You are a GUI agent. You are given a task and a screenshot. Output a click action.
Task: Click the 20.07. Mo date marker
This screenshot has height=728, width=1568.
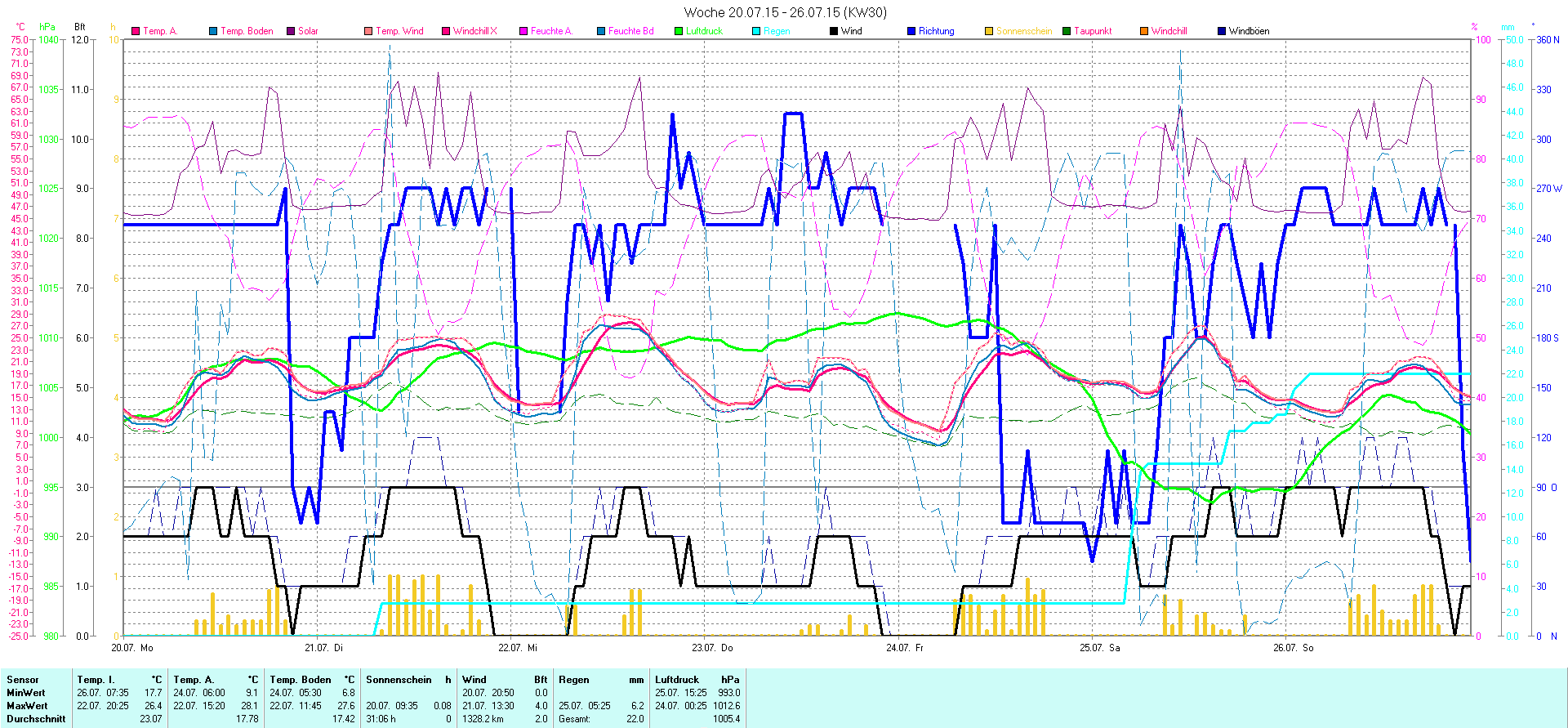[132, 648]
